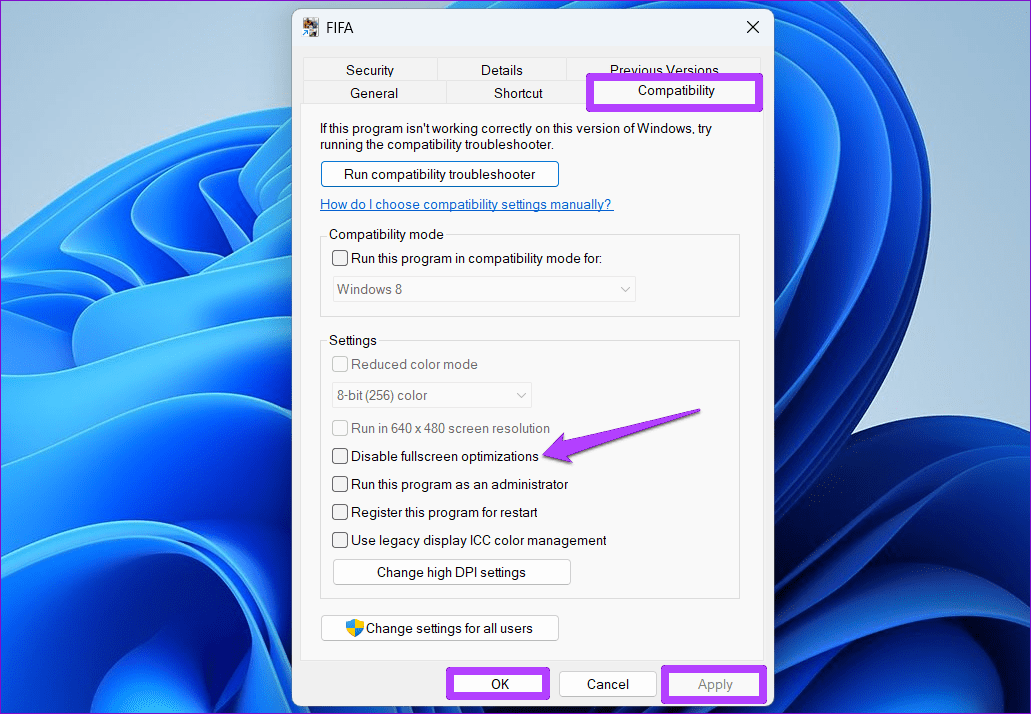The height and width of the screenshot is (714, 1031).
Task: Open the compatibility settings help link
Action: 466,204
